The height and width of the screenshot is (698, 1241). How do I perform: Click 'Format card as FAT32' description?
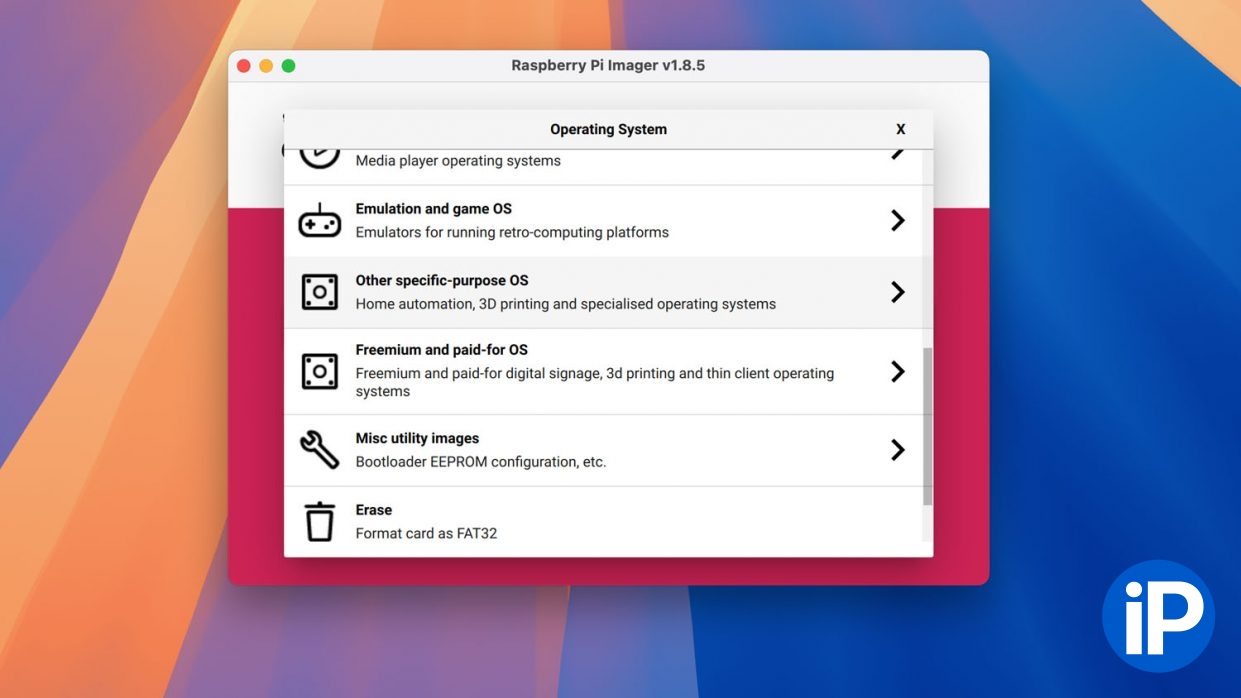pos(426,533)
